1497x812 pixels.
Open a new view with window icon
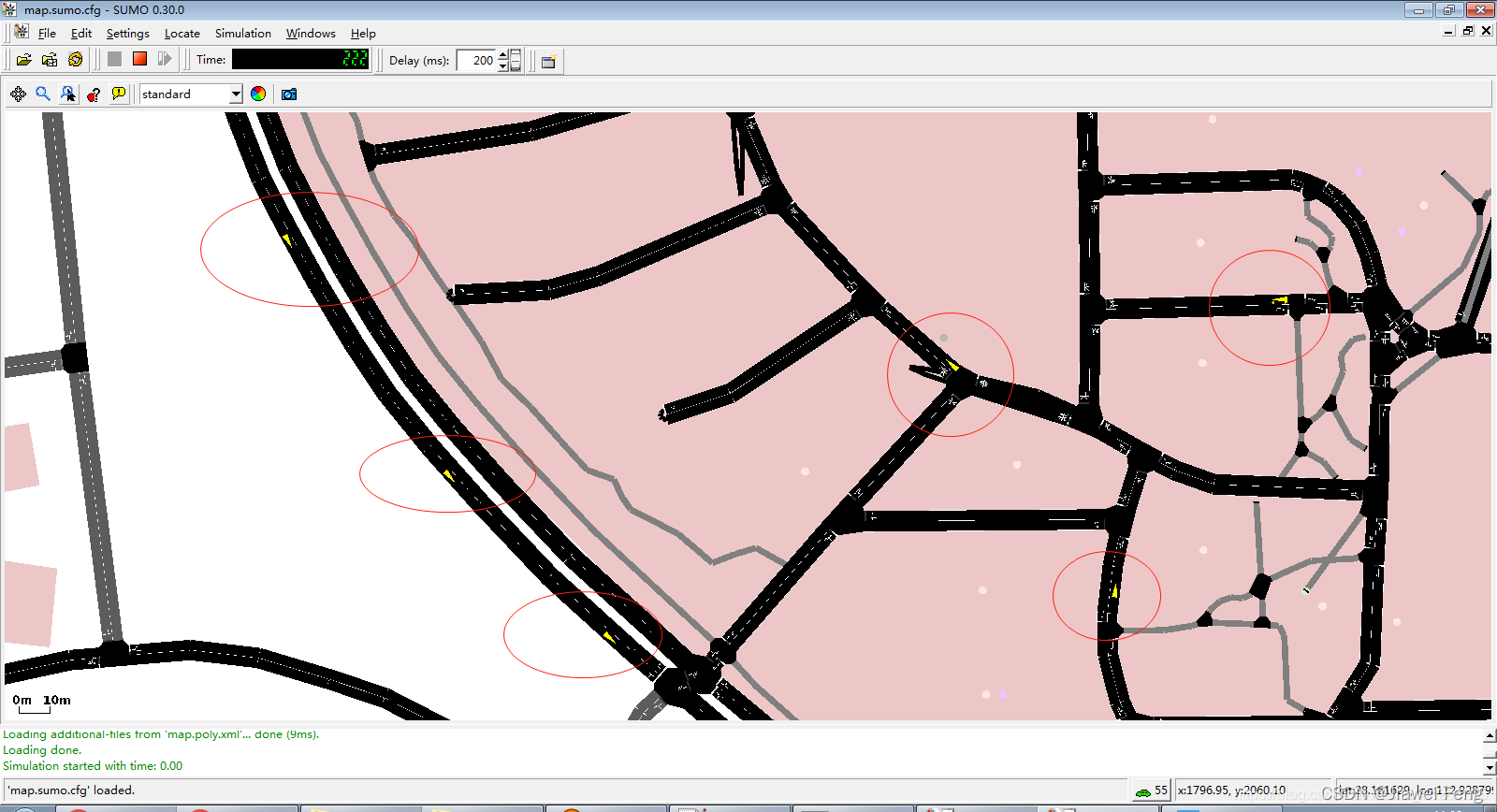tap(549, 61)
